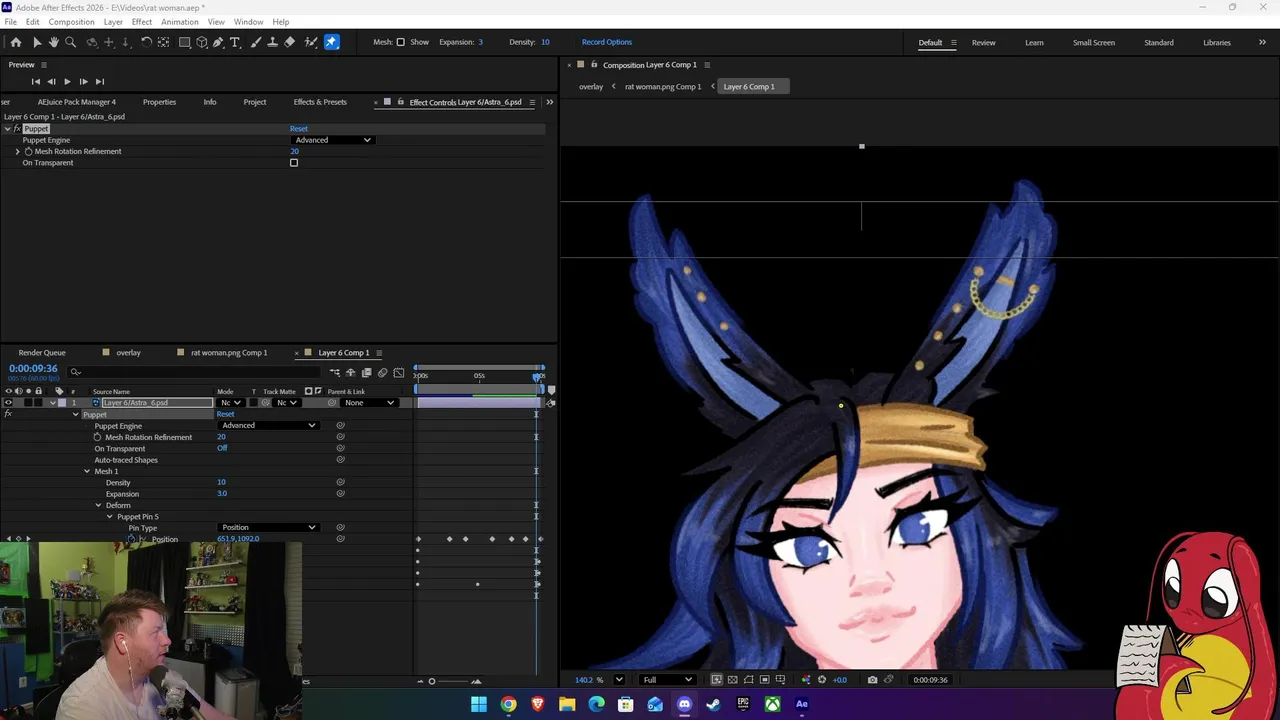Open the Pin Type Position dropdown
Image resolution: width=1280 pixels, height=720 pixels.
pyautogui.click(x=268, y=527)
